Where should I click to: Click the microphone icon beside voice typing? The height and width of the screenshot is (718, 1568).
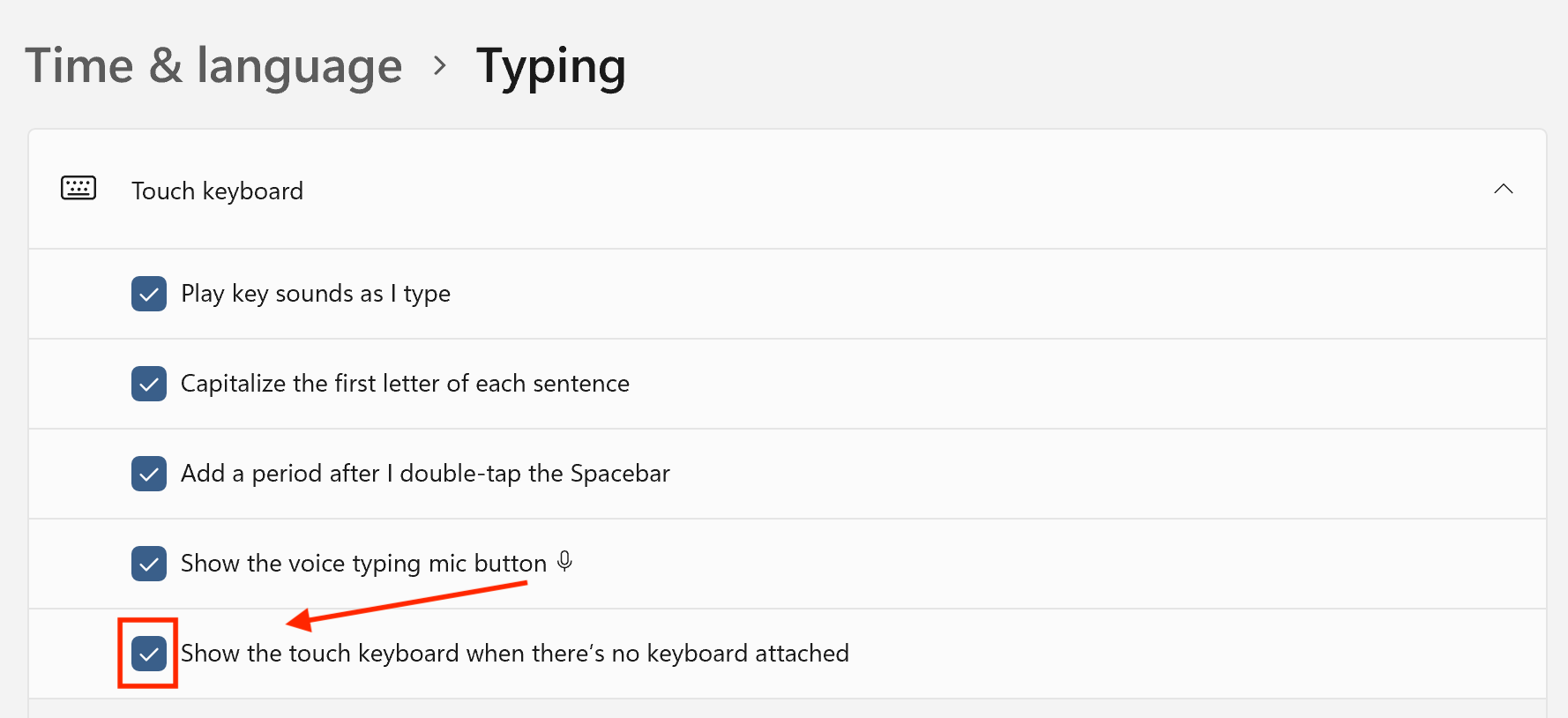565,561
